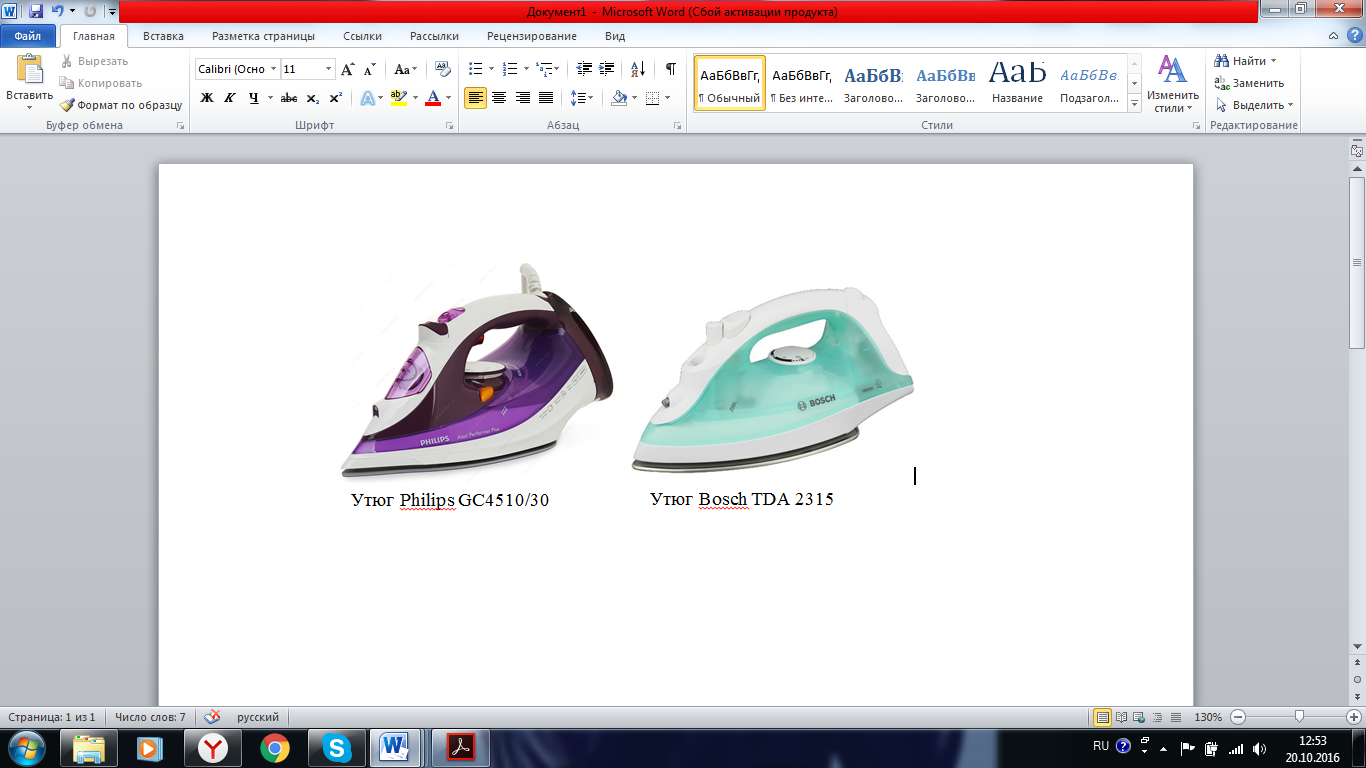Click the shading paint bucket icon
The image size is (1366, 768).
(619, 97)
